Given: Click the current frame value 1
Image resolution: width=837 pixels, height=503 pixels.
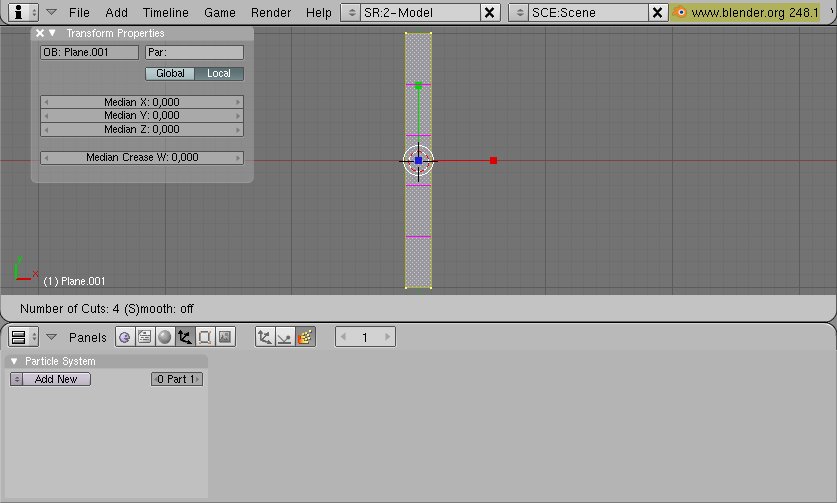Looking at the screenshot, I should pyautogui.click(x=365, y=337).
